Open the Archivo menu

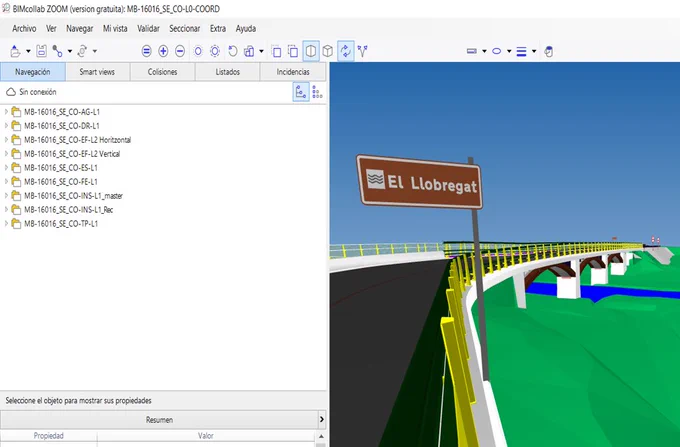point(24,29)
